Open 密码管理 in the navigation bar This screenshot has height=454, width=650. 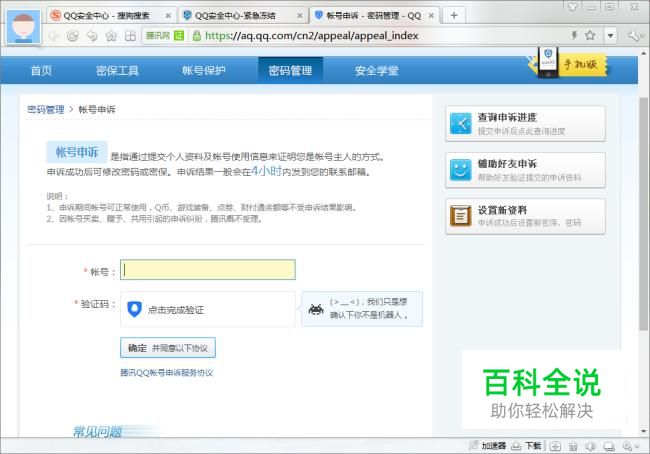(290, 70)
